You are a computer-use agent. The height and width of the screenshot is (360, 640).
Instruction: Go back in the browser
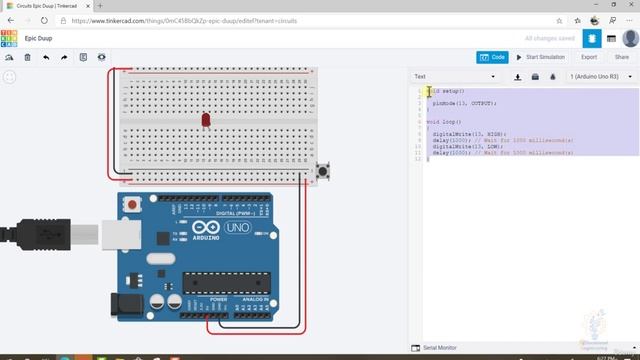(x=11, y=20)
